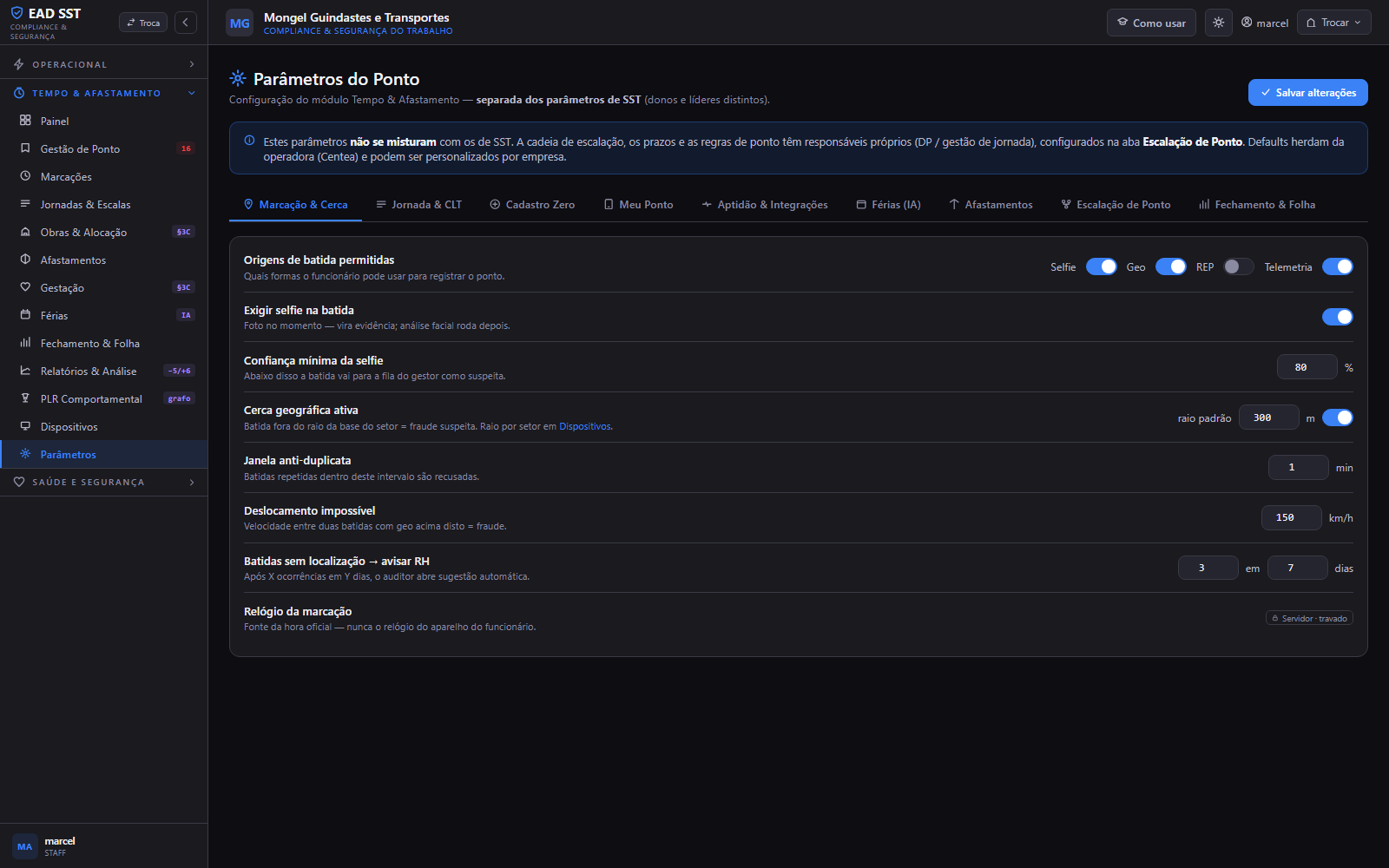This screenshot has width=1389, height=868.
Task: Click the Confiança mínima da selfie input
Action: 1307,367
